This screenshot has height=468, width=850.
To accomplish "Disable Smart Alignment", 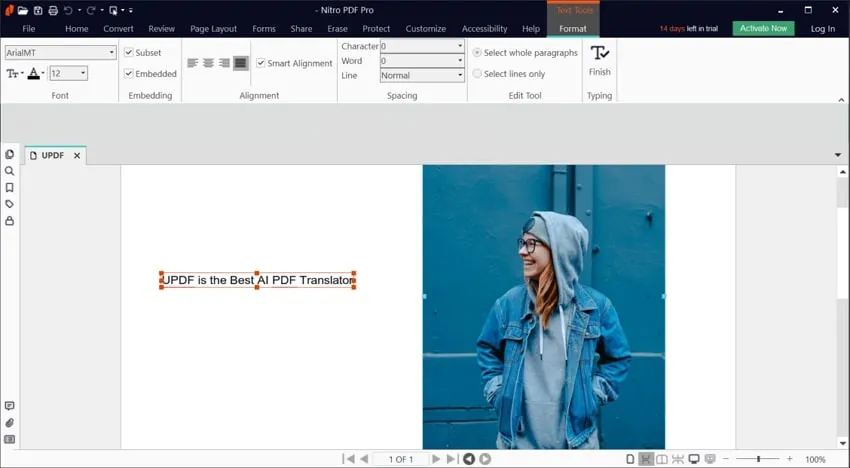I will (x=261, y=63).
